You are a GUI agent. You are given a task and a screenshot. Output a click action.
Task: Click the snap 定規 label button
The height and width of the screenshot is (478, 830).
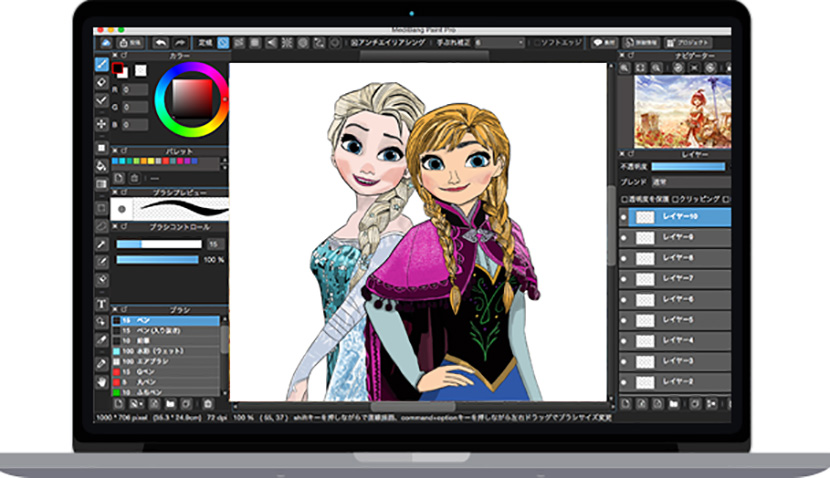(x=205, y=43)
